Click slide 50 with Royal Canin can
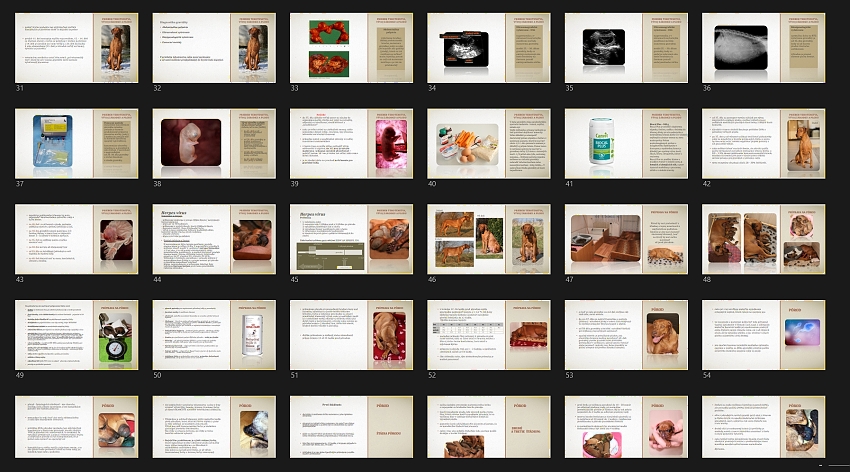The height and width of the screenshot is (472, 850). (x=213, y=333)
